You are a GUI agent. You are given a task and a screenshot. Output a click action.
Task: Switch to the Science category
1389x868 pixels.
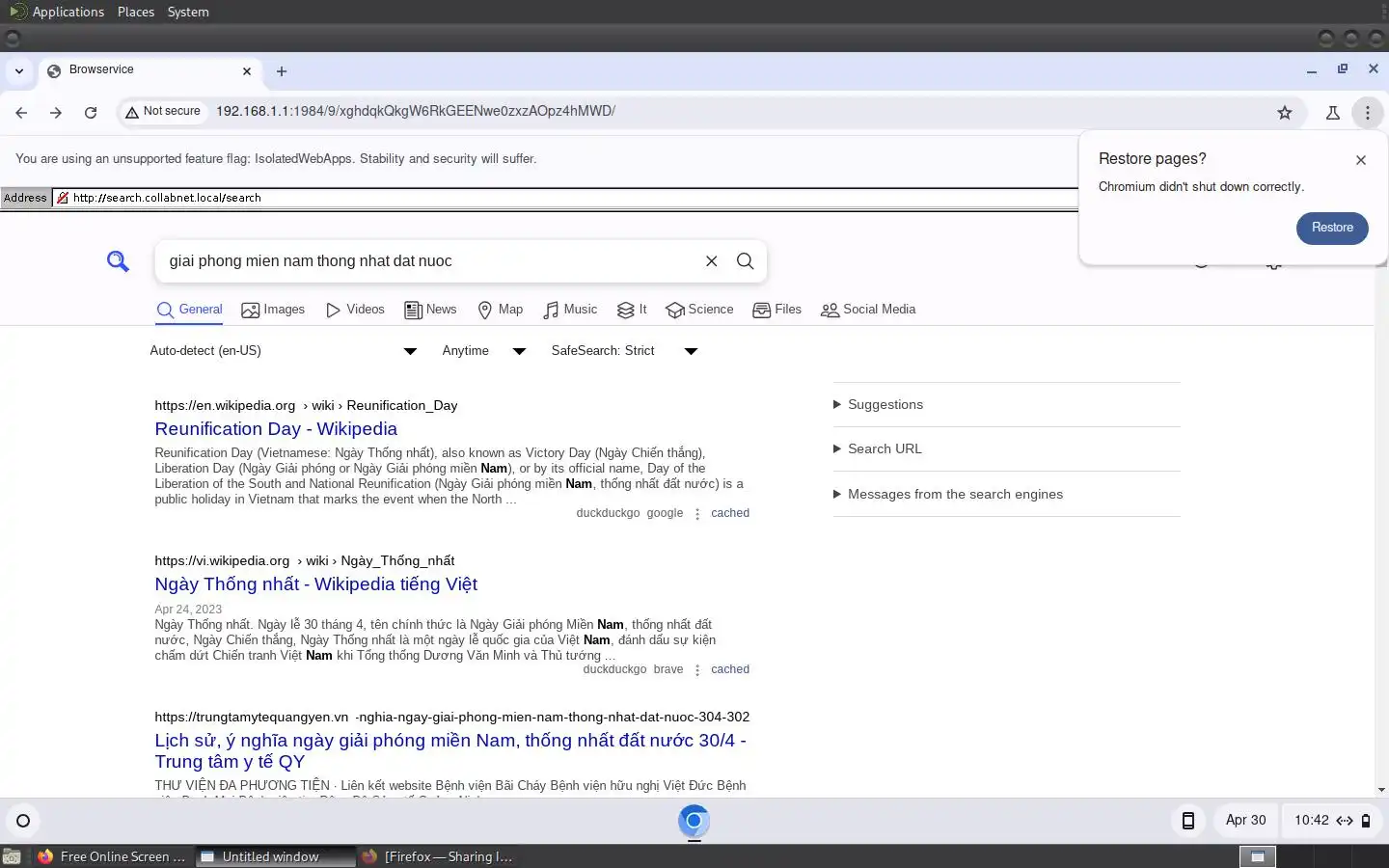point(699,310)
